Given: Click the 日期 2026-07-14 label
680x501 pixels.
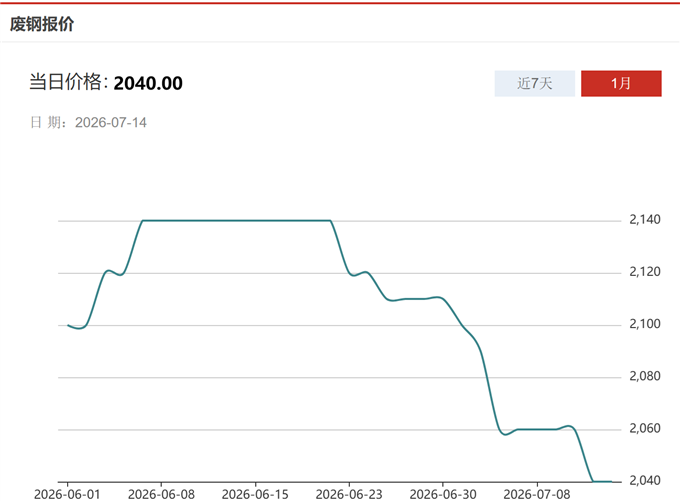Looking at the screenshot, I should pos(88,122).
